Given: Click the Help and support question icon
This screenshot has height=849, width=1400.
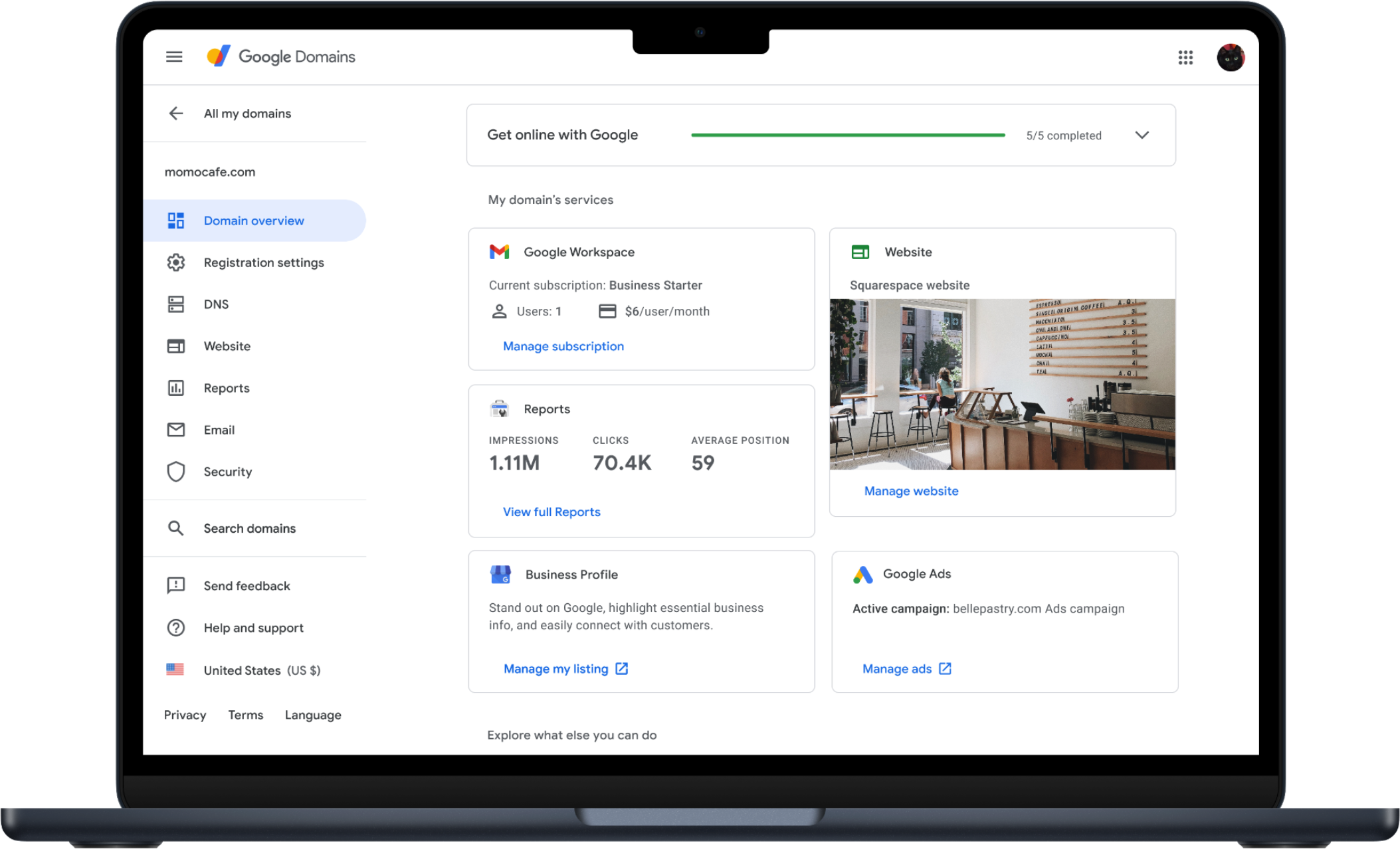Looking at the screenshot, I should point(175,628).
